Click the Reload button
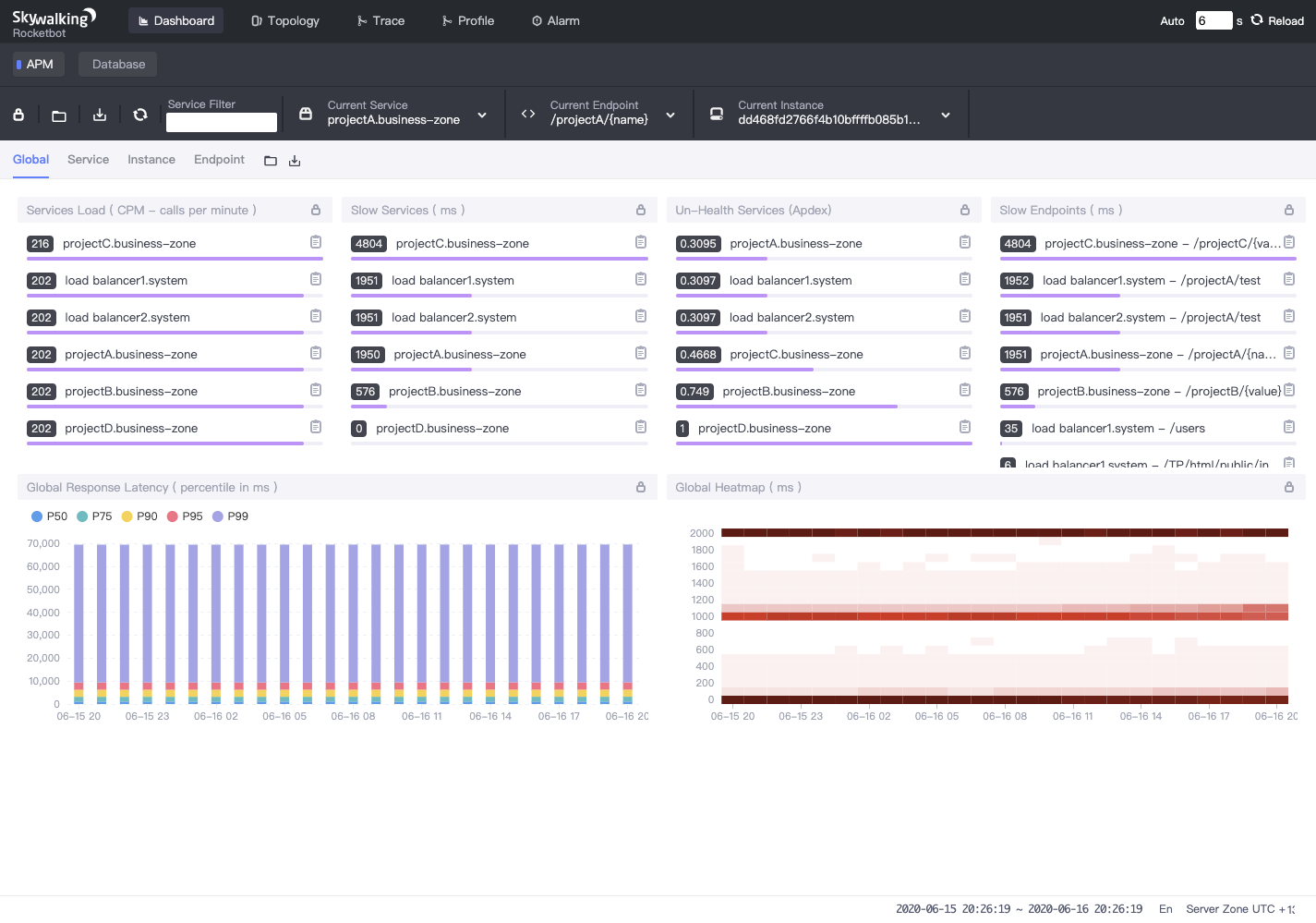The width and height of the screenshot is (1316, 923). coord(1277,20)
